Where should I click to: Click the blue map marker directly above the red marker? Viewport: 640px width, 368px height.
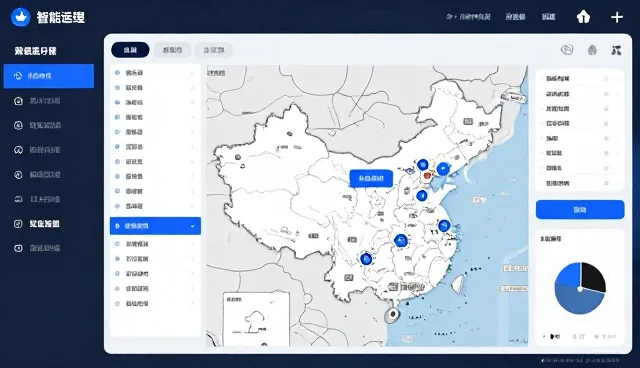tap(422, 165)
